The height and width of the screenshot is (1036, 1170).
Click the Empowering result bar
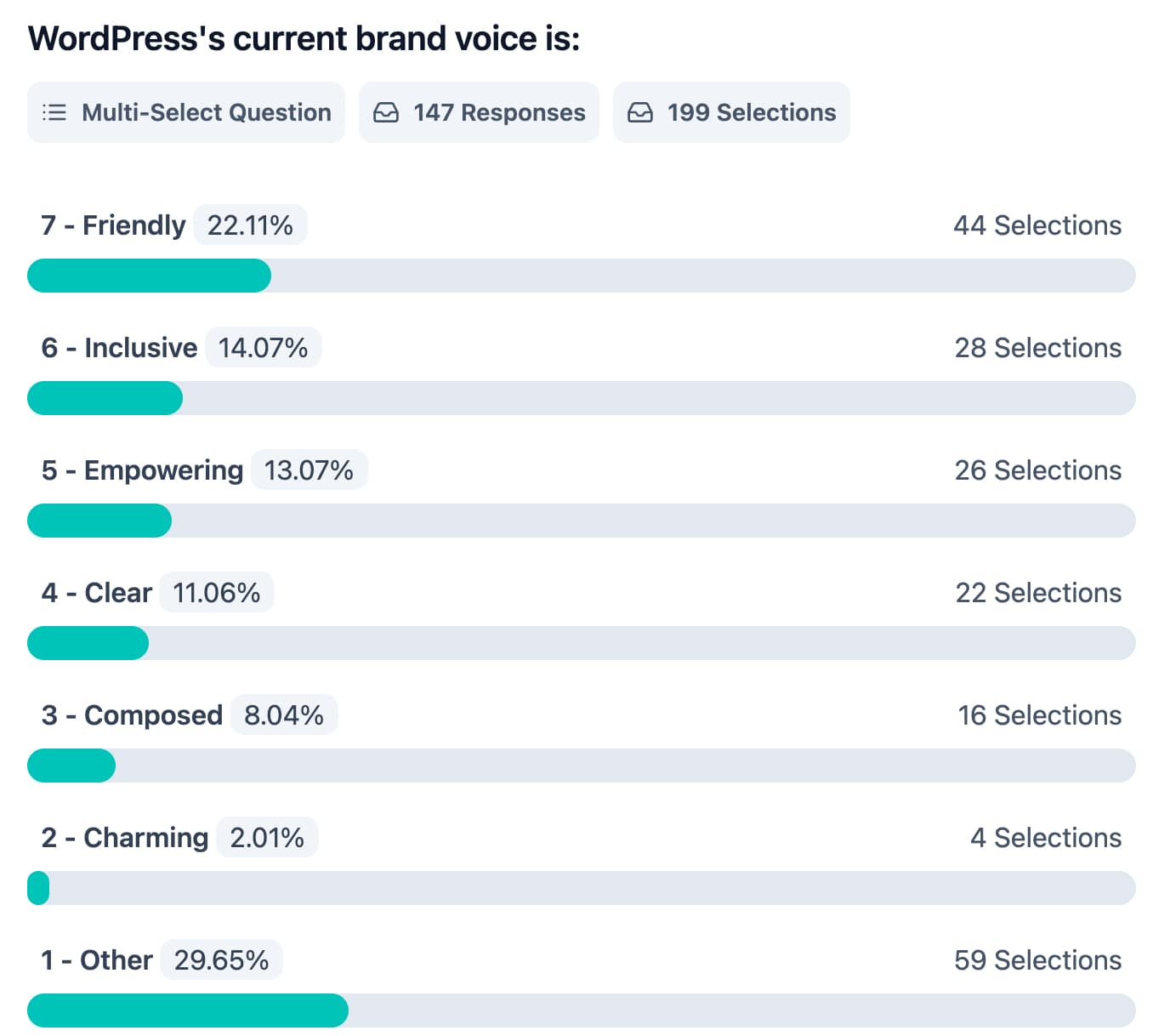pyautogui.click(x=582, y=521)
